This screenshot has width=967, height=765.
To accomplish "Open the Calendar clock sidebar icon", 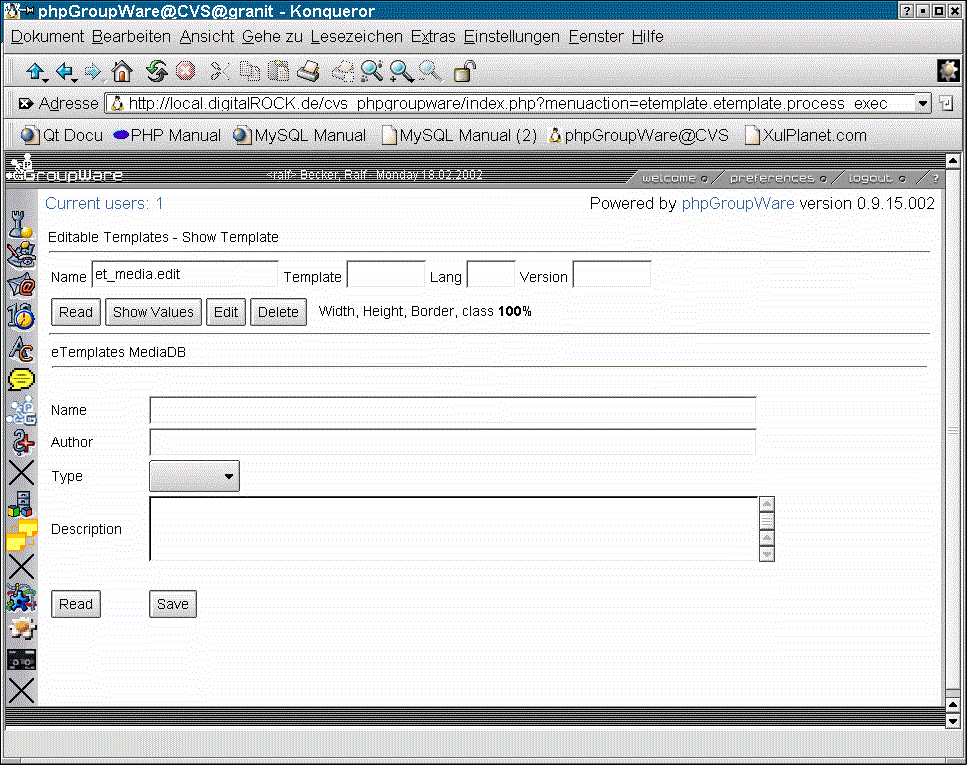I will coord(21,316).
